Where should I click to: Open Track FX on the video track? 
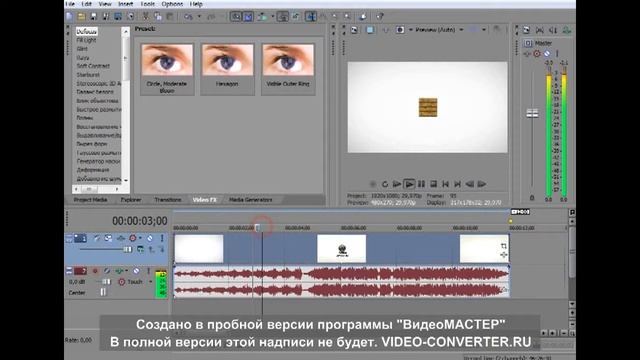121,238
